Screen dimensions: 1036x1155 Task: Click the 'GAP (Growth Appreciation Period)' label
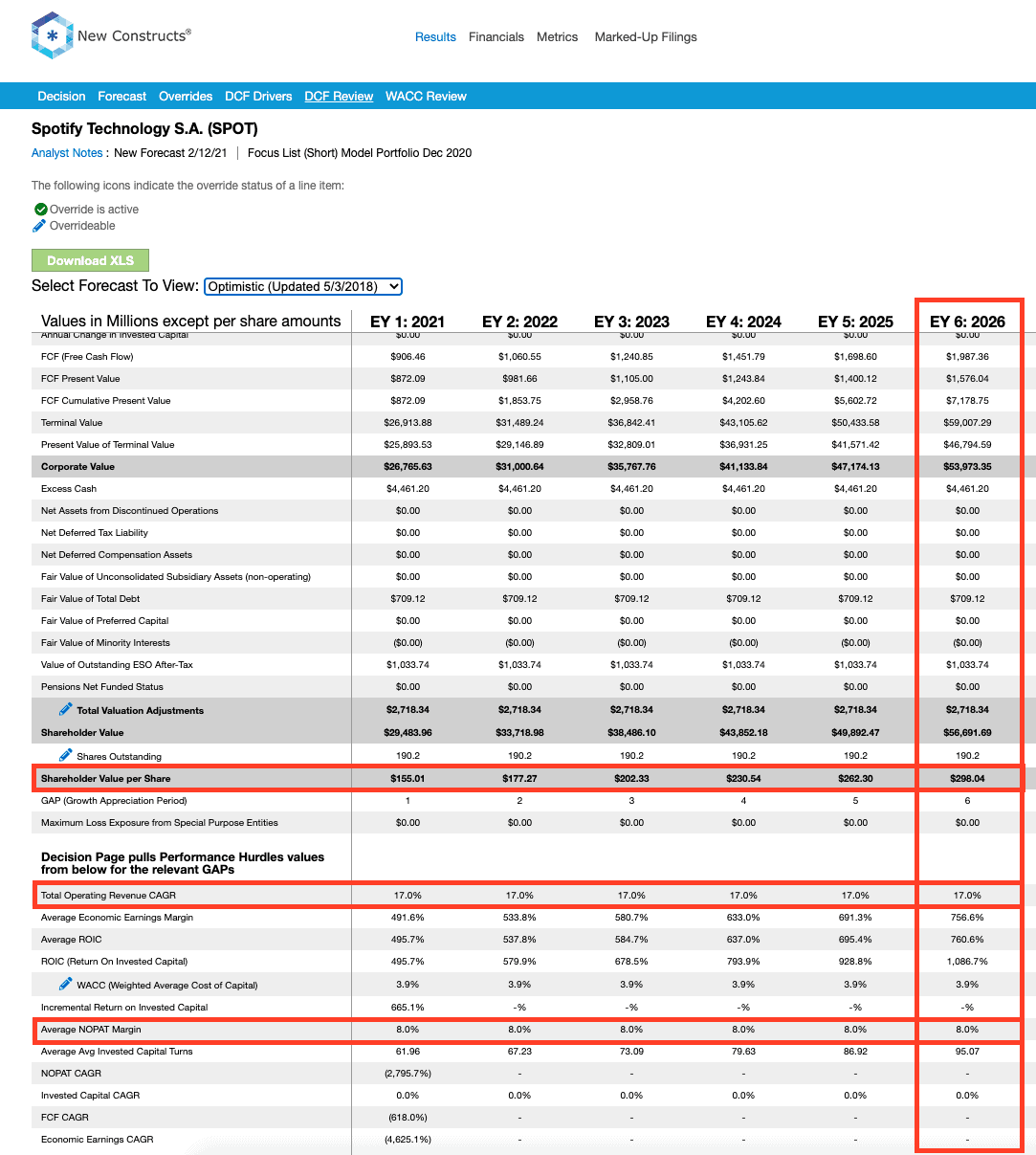point(114,801)
